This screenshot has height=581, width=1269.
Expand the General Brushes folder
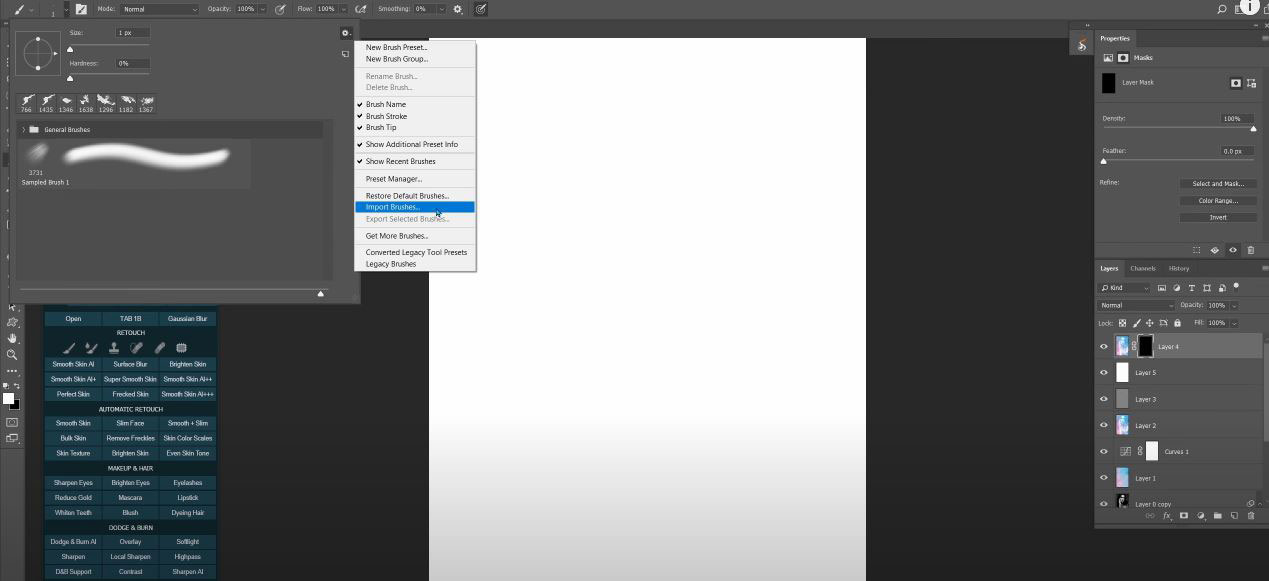click(x=23, y=130)
